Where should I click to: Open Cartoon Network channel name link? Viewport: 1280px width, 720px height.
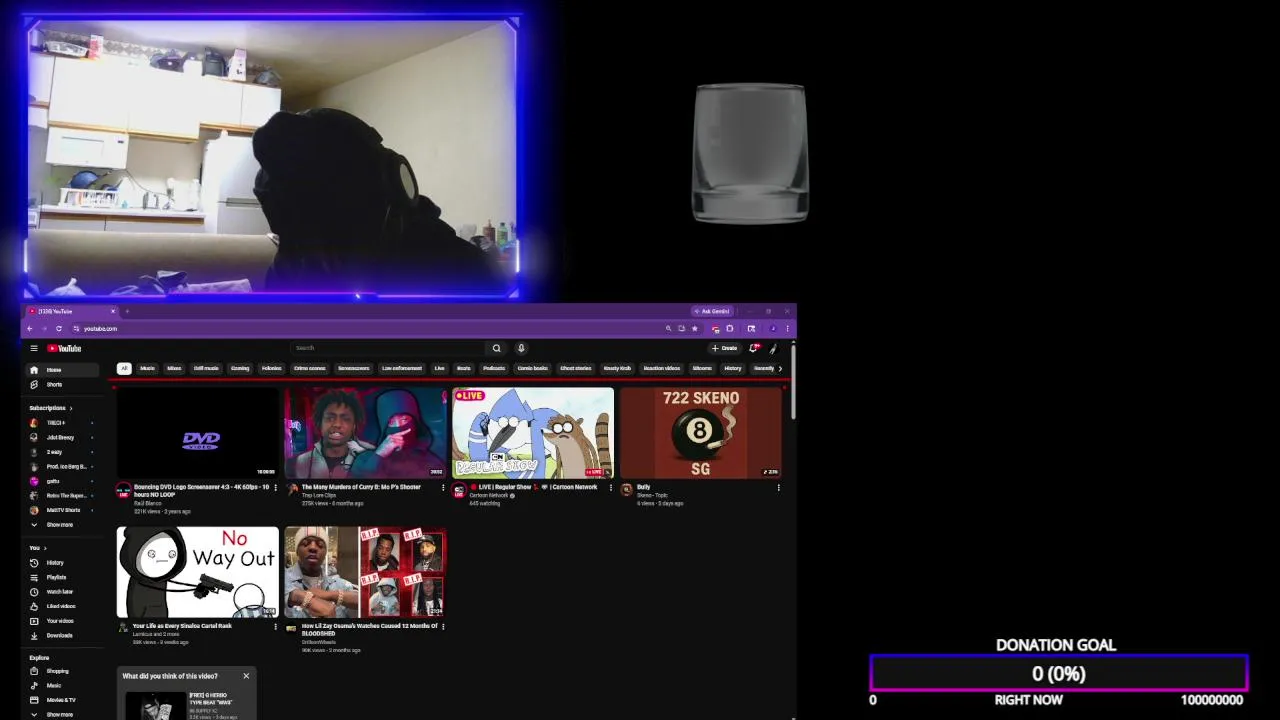coord(491,495)
